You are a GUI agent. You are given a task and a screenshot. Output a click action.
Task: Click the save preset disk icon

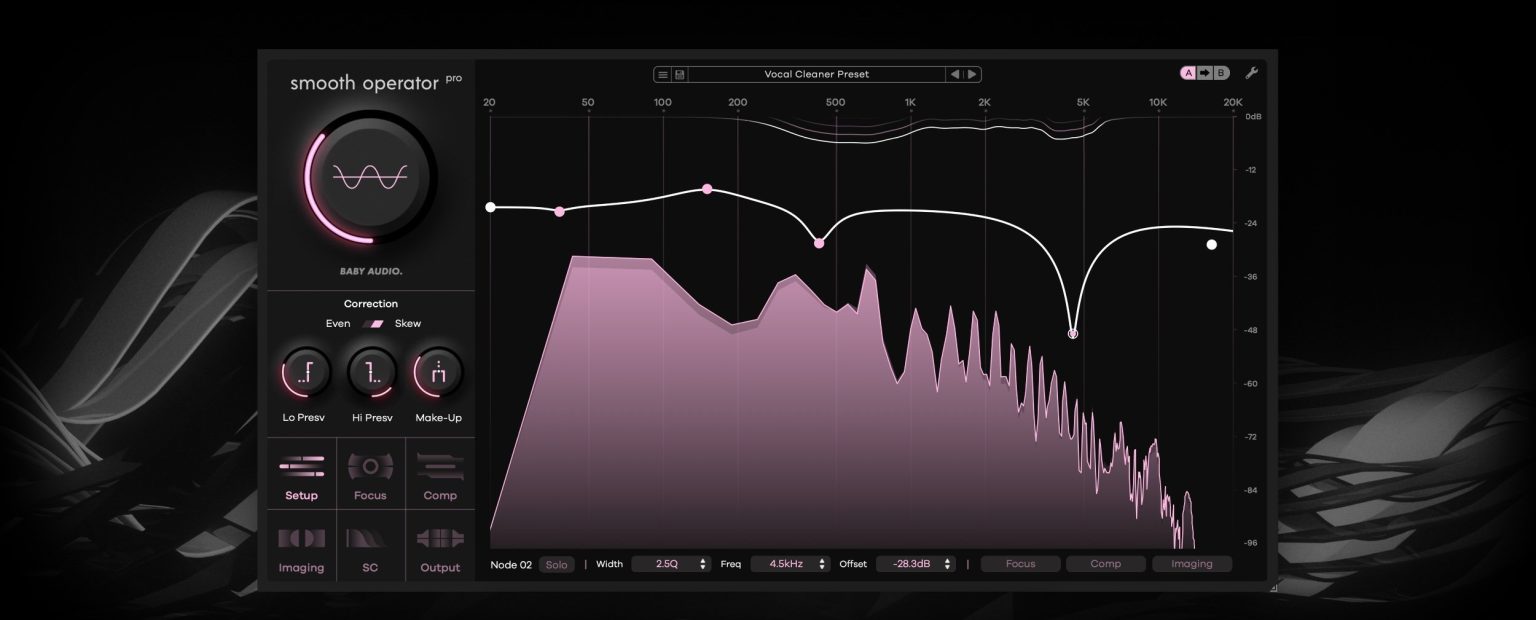tap(679, 73)
